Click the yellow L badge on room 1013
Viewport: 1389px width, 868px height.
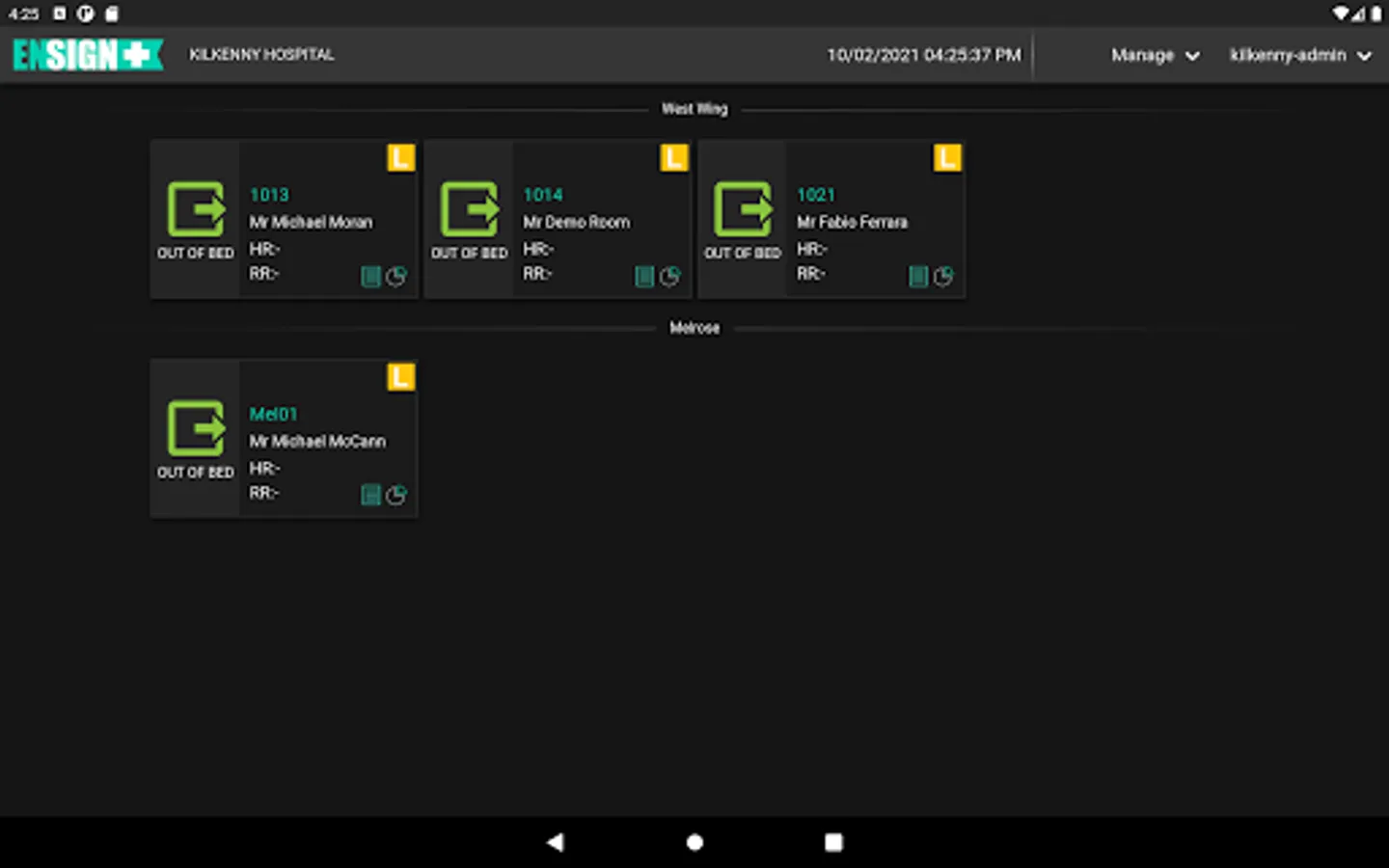[x=401, y=157]
